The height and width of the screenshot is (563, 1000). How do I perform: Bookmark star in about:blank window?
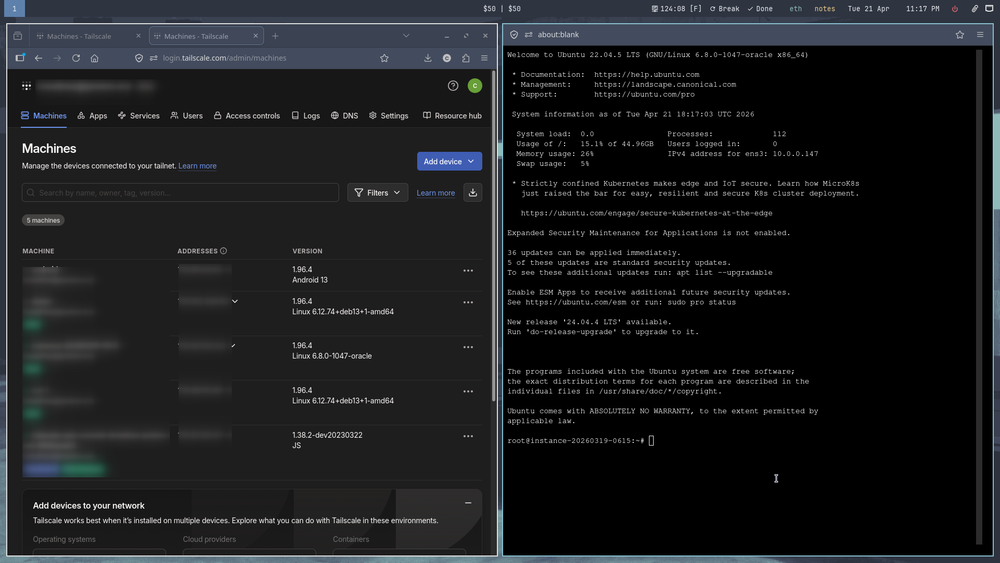click(x=960, y=34)
